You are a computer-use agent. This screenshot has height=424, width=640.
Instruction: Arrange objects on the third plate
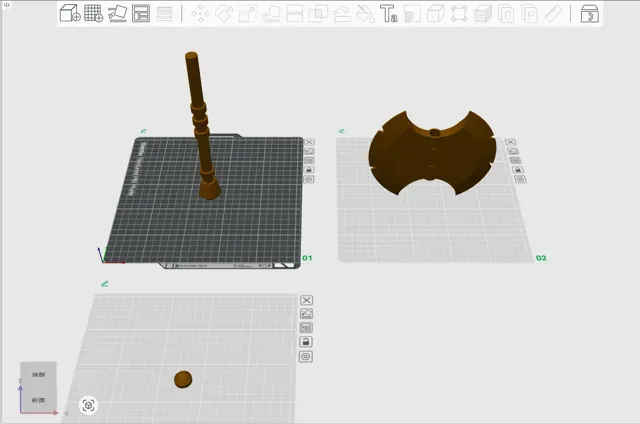click(x=306, y=328)
